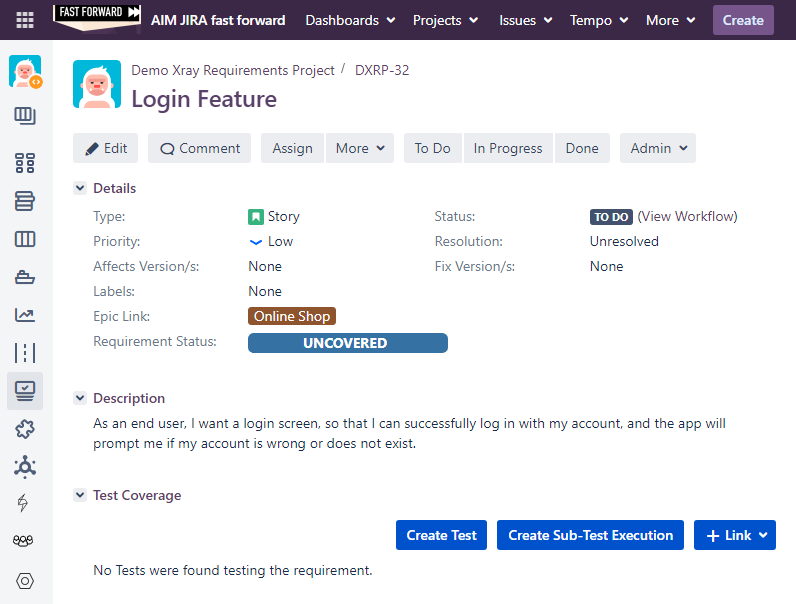The height and width of the screenshot is (604, 796).
Task: Click the Unresolved resolution value
Action: (x=624, y=242)
